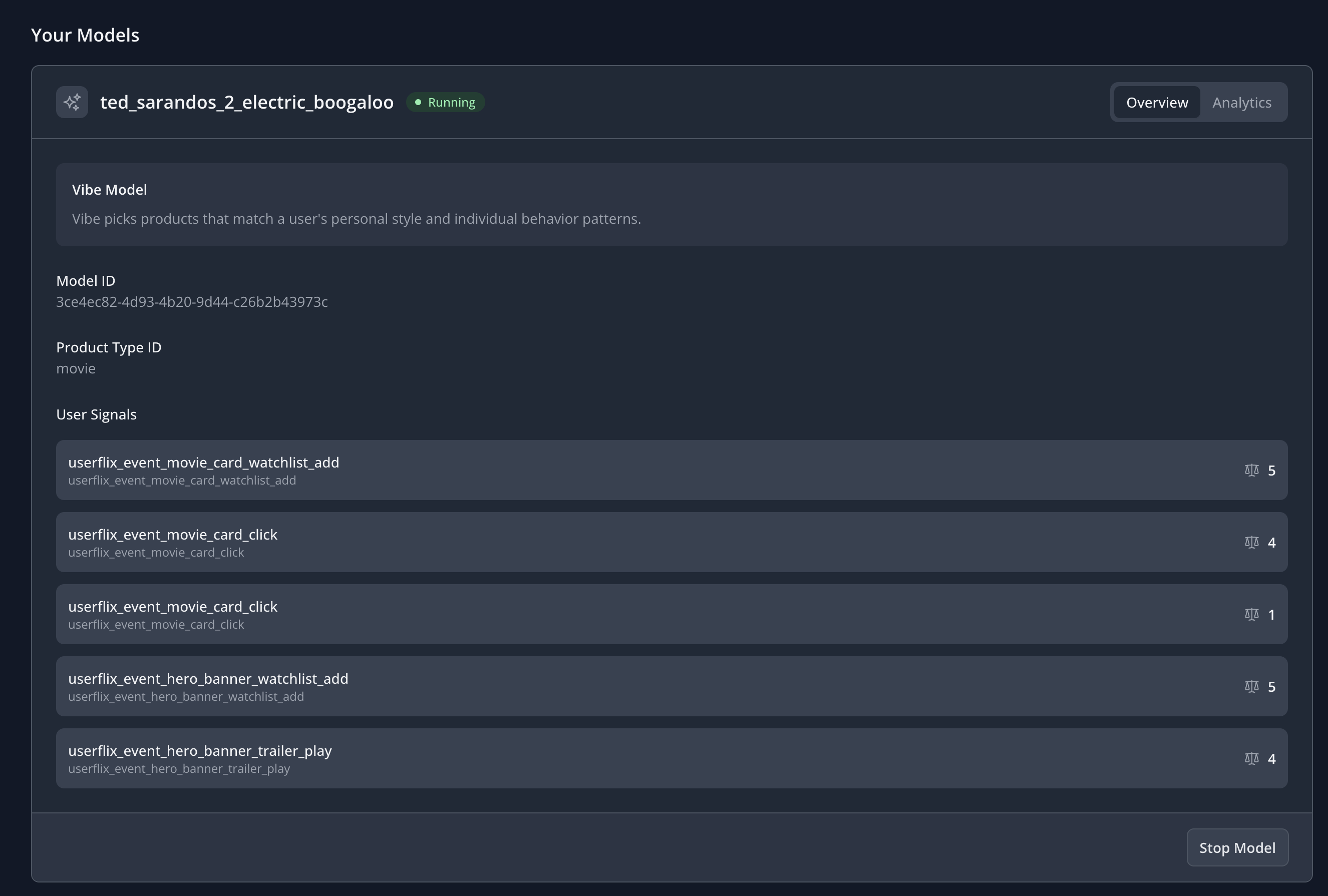Click the grey userflix_event_movie_card_watchlist_add subtitle
Screen dimensions: 1328x896
point(182,480)
